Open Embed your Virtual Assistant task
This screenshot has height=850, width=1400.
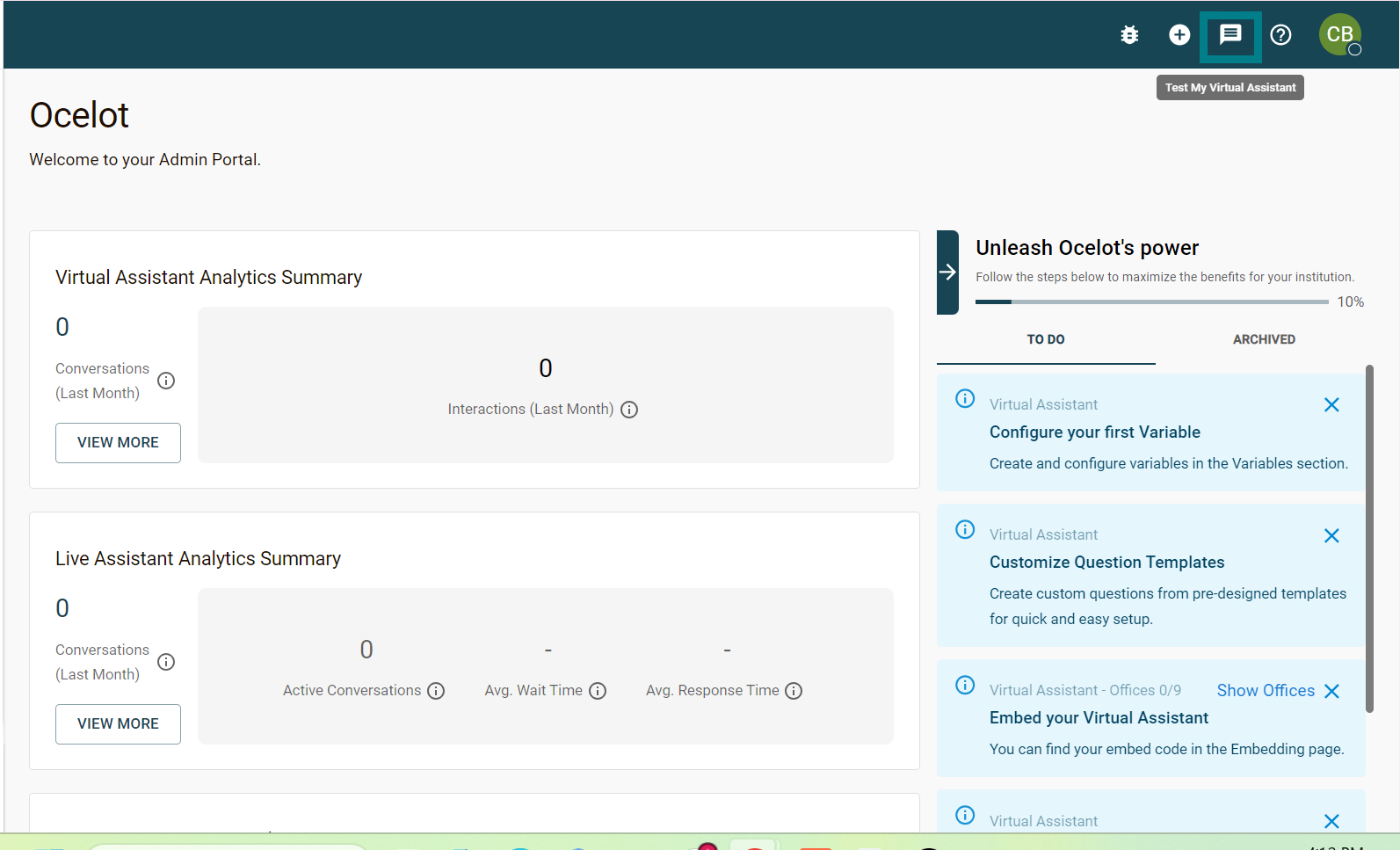1099,718
